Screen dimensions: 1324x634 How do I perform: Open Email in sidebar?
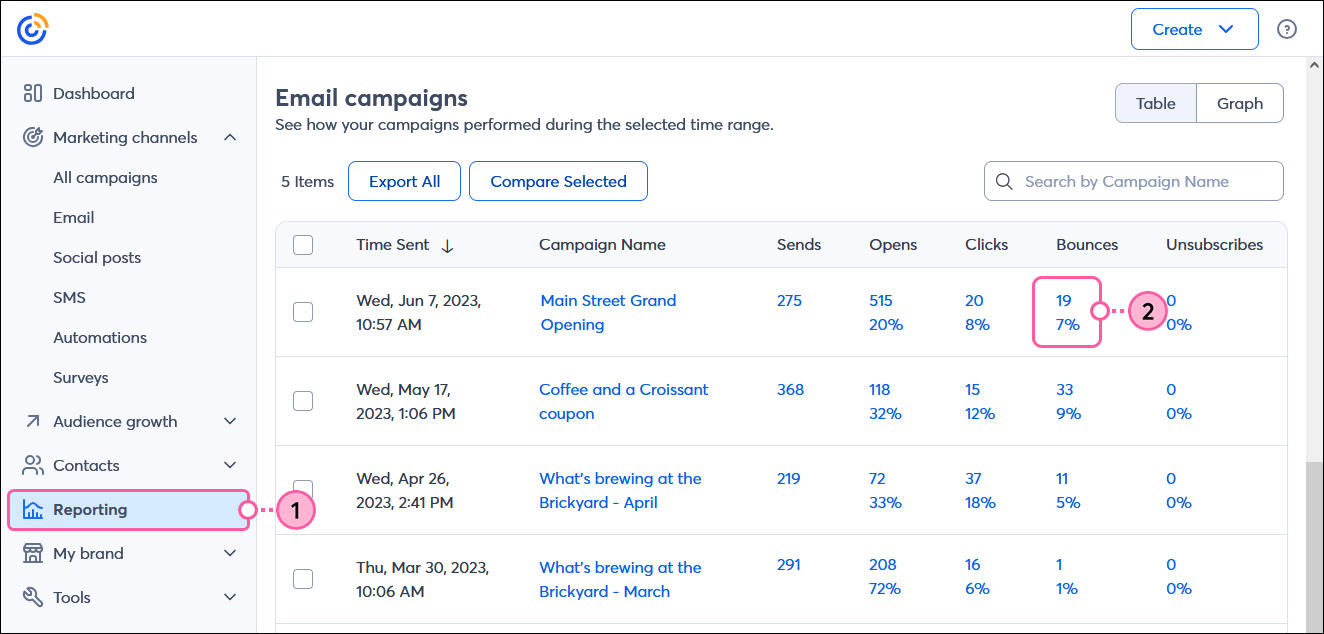point(74,217)
